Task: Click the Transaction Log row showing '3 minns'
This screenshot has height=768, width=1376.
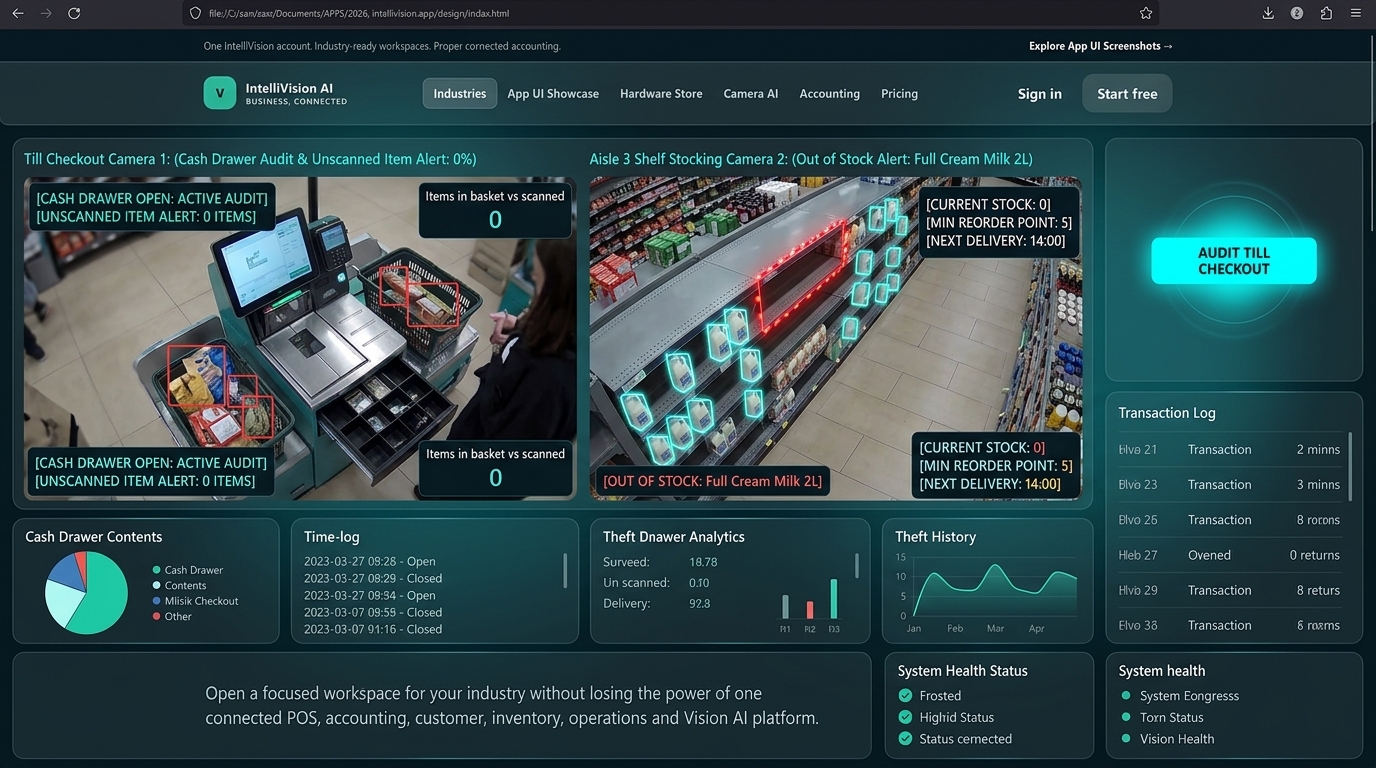Action: (1229, 485)
